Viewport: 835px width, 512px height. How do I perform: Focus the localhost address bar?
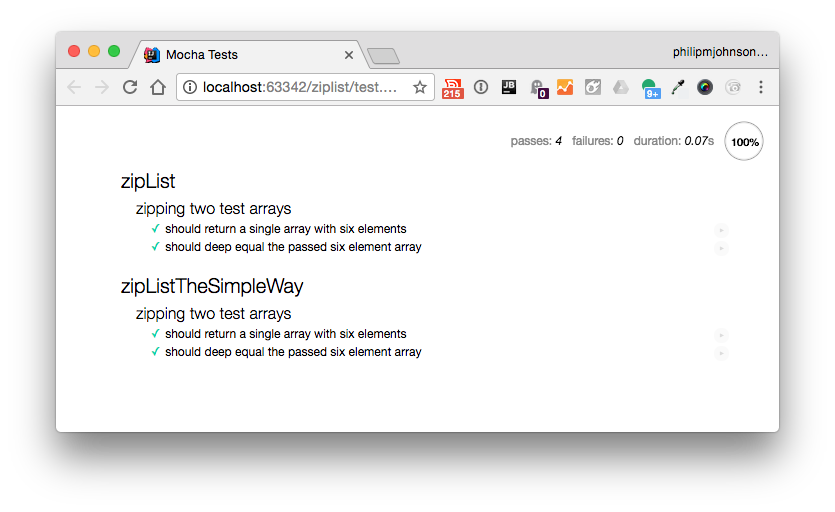pos(300,87)
